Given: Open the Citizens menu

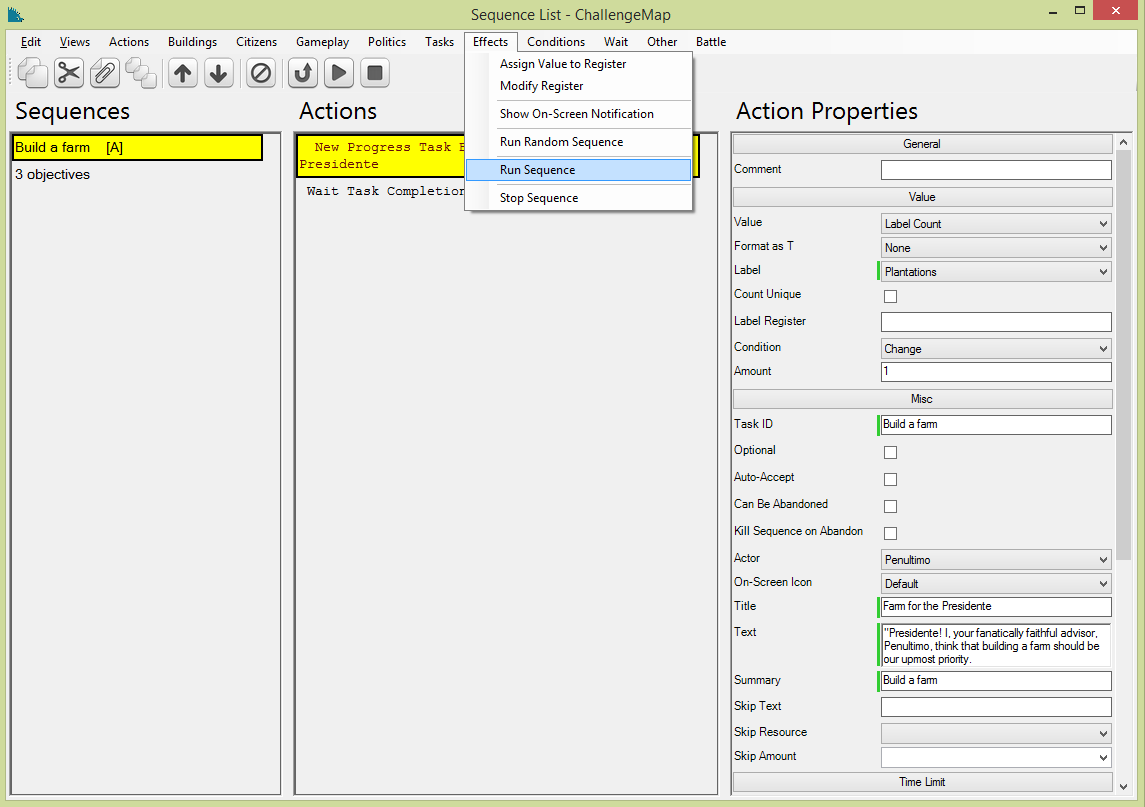Looking at the screenshot, I should pyautogui.click(x=256, y=42).
